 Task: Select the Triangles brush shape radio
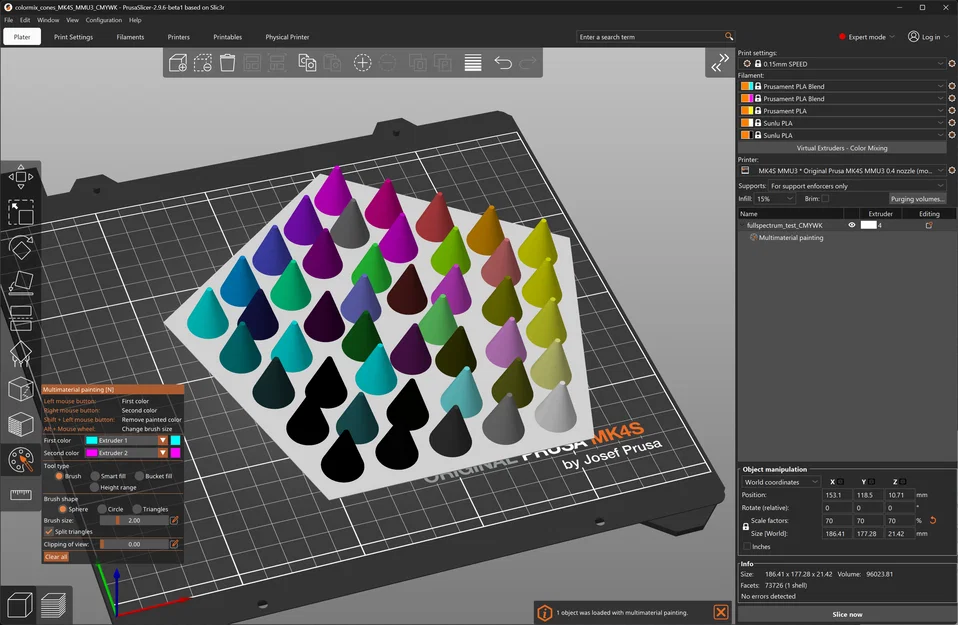coord(137,509)
